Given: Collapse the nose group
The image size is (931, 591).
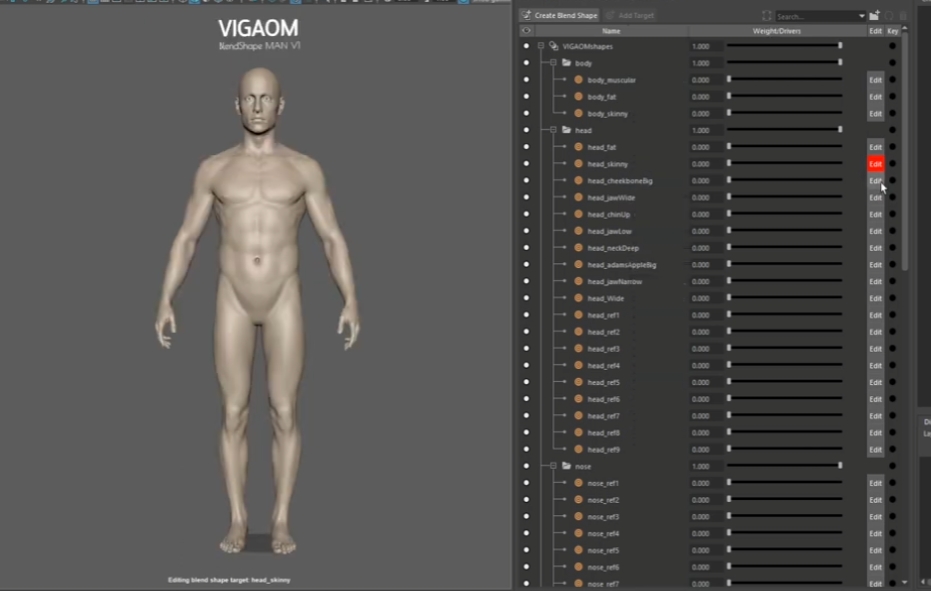Looking at the screenshot, I should [553, 466].
